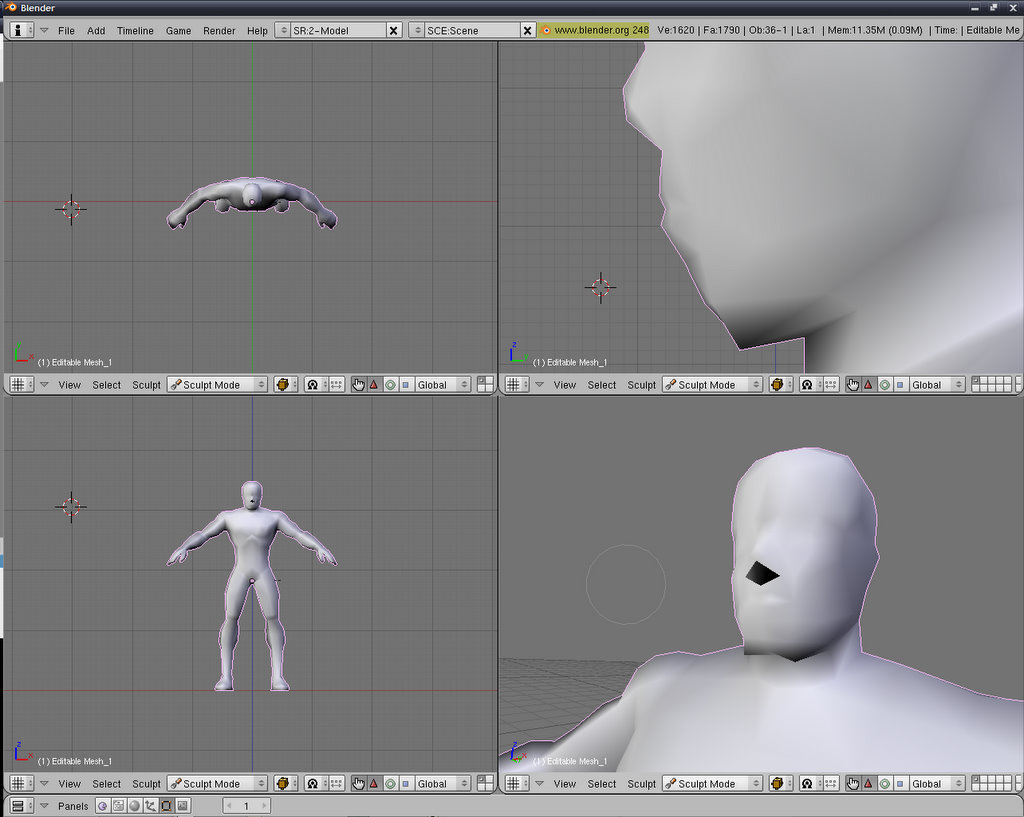
Task: Toggle scale manipulator square in bottom-left viewport
Action: coord(406,784)
